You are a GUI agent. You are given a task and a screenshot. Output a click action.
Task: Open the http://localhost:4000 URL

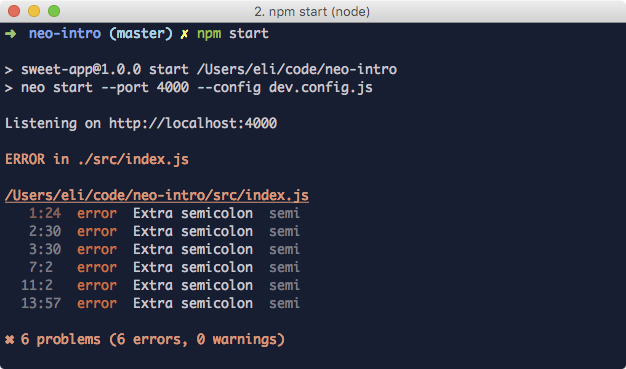pos(193,123)
